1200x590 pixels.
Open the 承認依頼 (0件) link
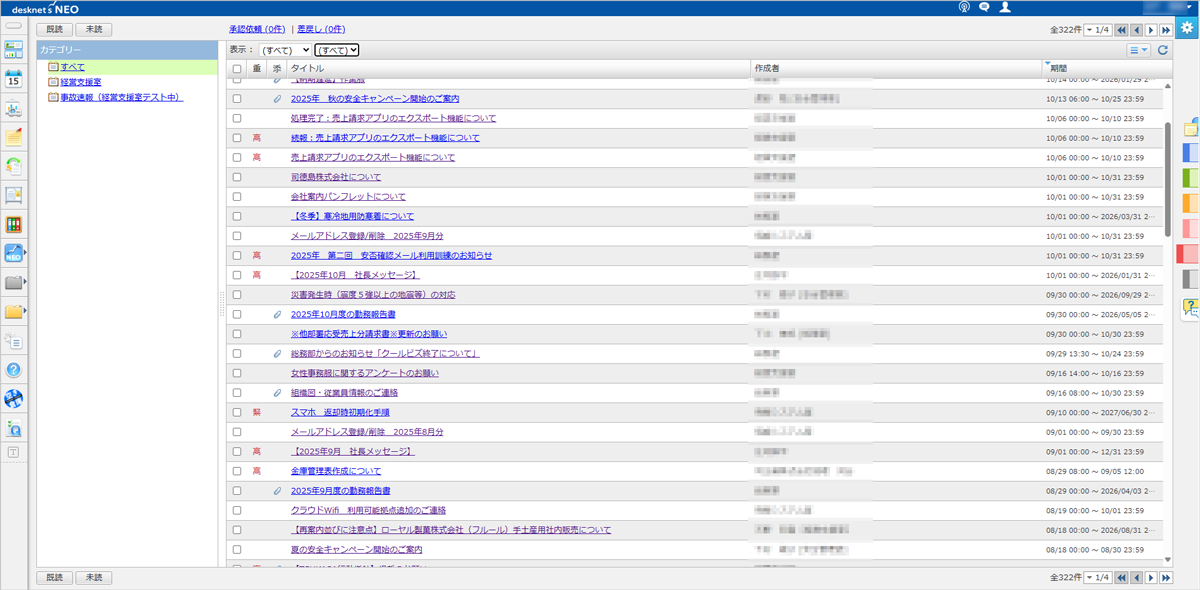coord(257,30)
